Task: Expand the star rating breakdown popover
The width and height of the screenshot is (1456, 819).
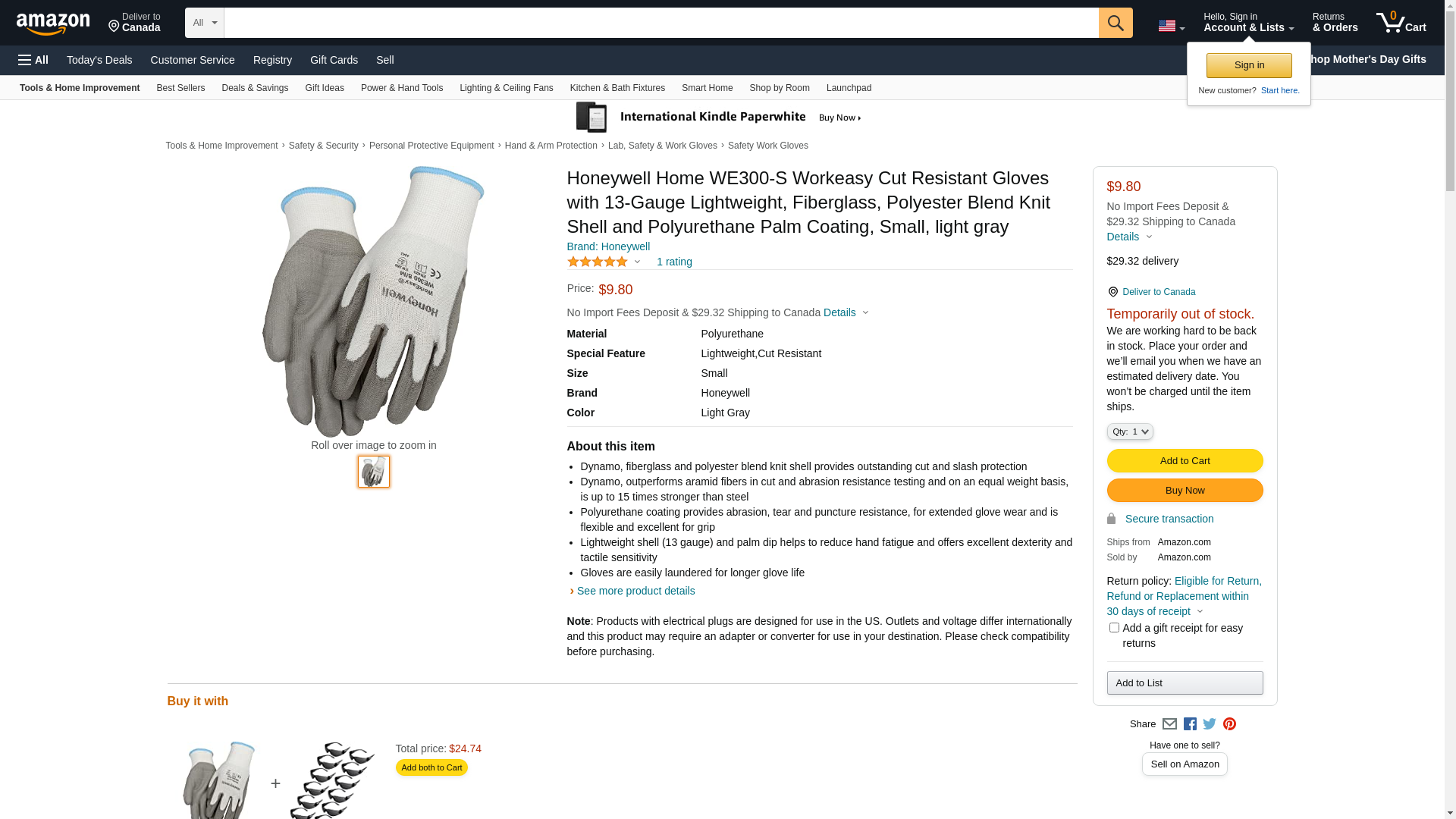Action: pyautogui.click(x=637, y=262)
